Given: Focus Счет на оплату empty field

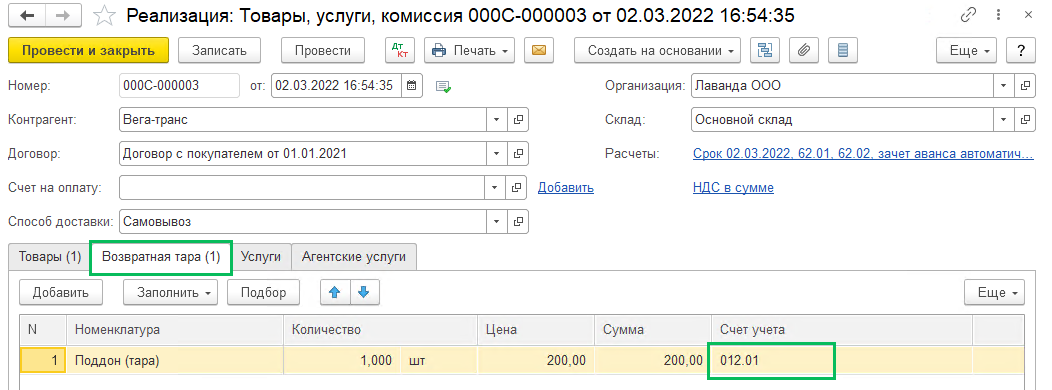Looking at the screenshot, I should pyautogui.click(x=303, y=187).
